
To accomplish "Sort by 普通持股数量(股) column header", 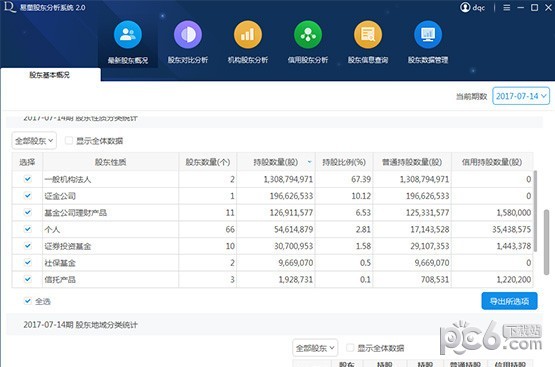I will (412, 162).
